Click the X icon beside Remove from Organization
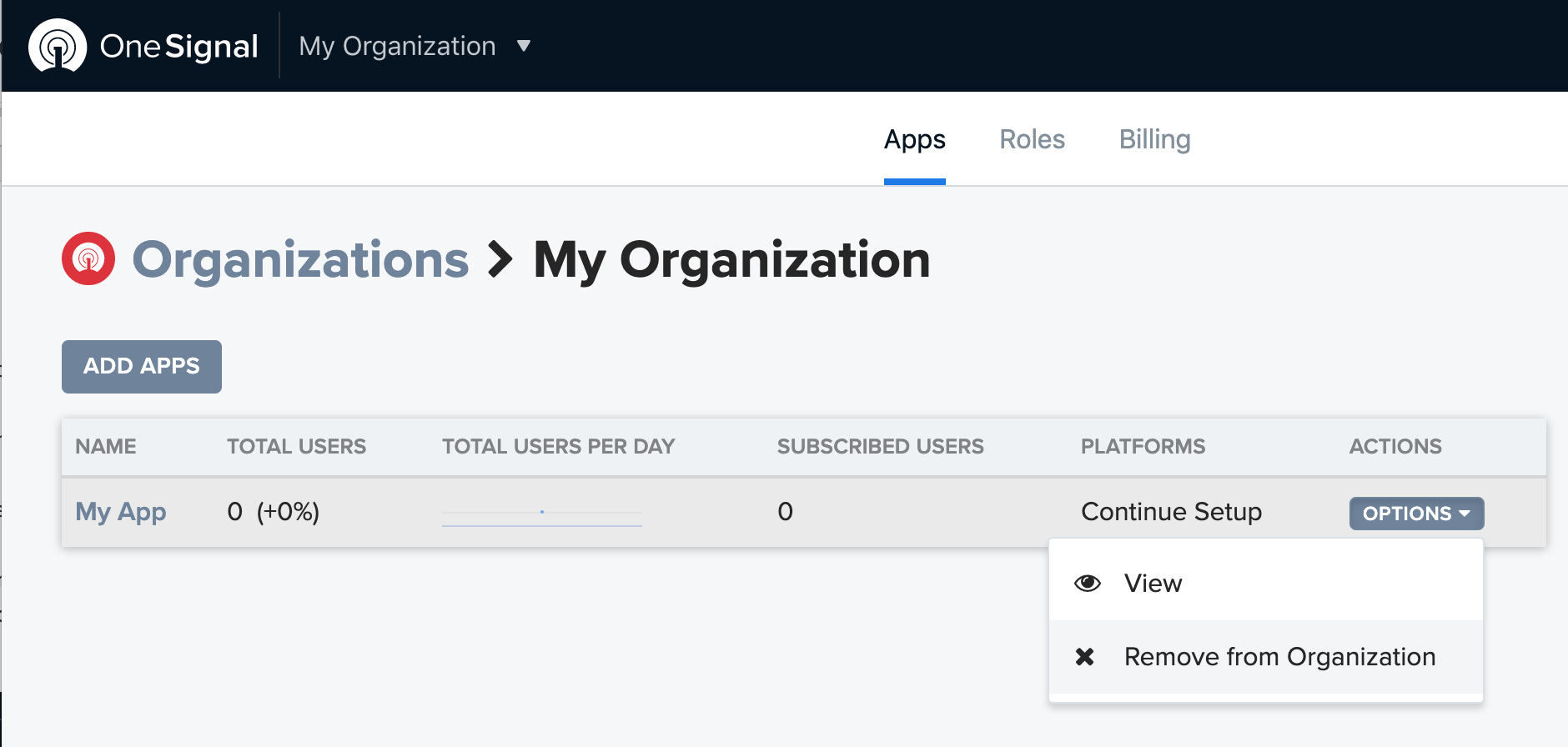This screenshot has height=747, width=1568. (x=1084, y=657)
